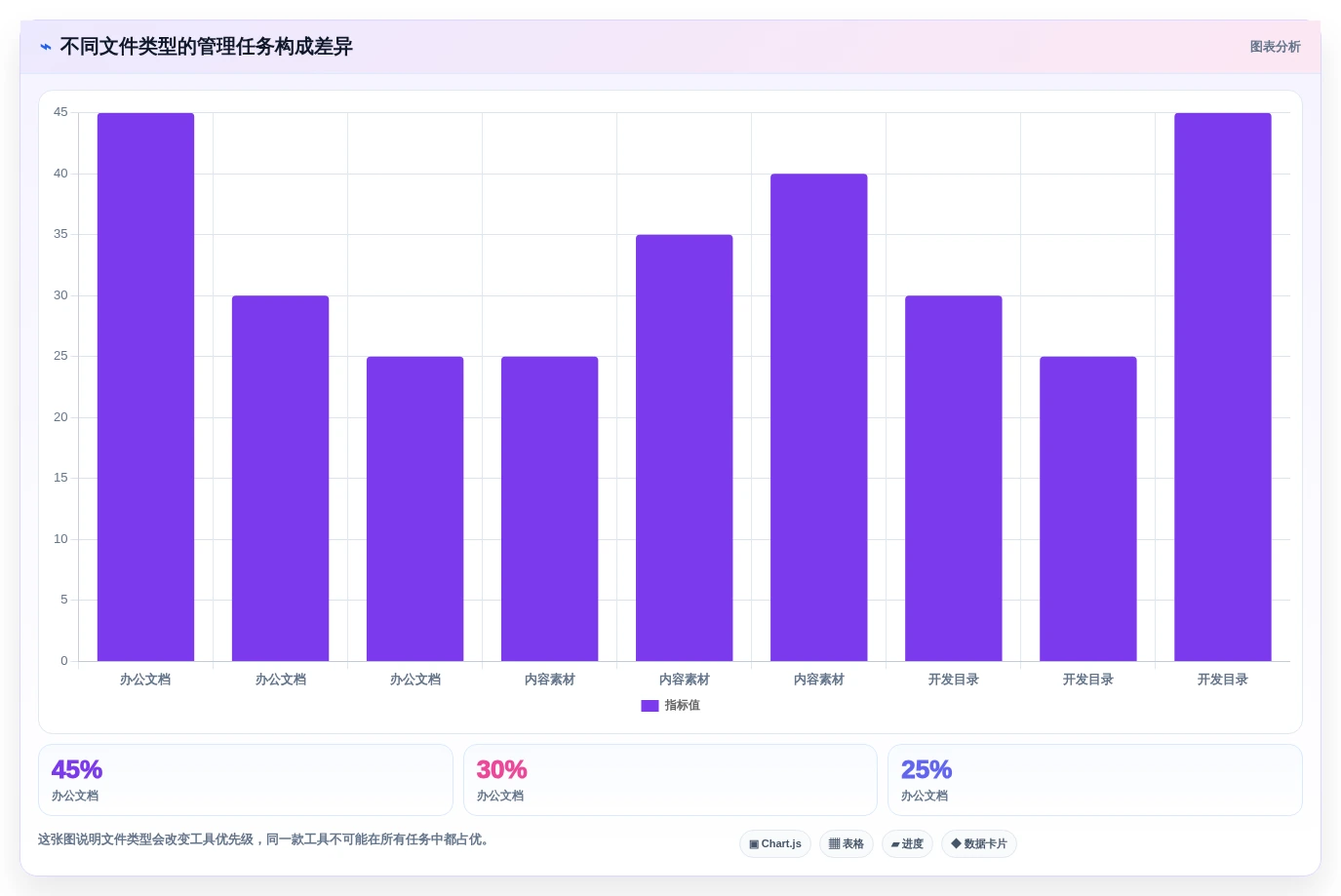Screen dimensions: 1341x896
Task: Click the 内容素材 bar valued at 35
Action: [684, 448]
